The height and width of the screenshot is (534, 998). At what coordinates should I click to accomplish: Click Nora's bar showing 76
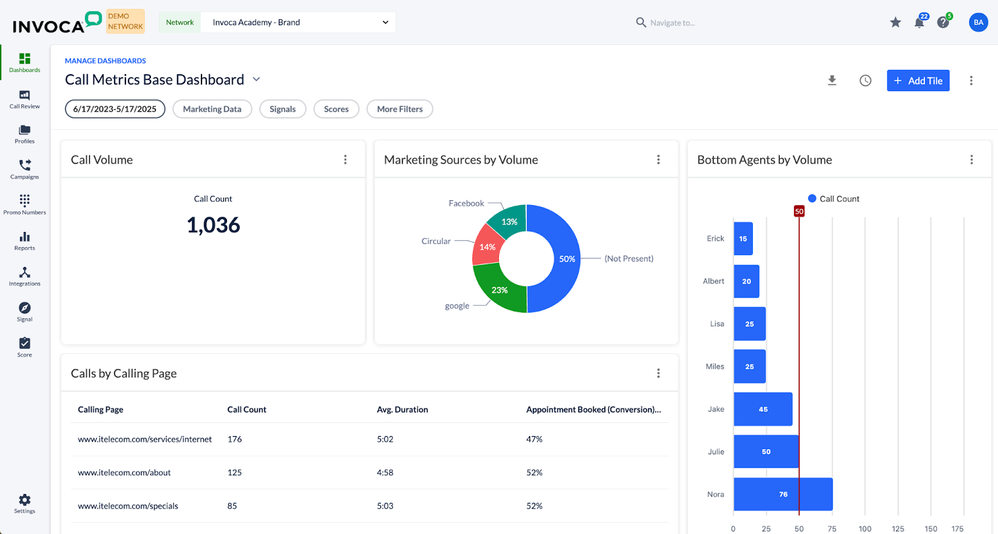tap(783, 494)
